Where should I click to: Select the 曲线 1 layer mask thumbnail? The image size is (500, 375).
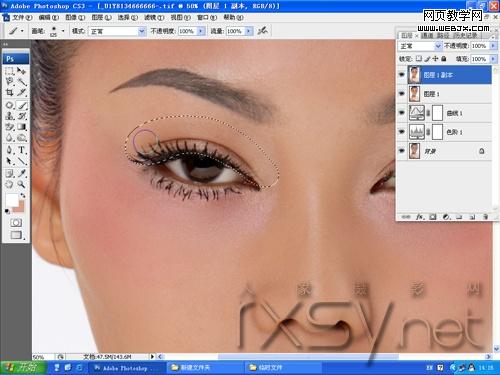(437, 113)
